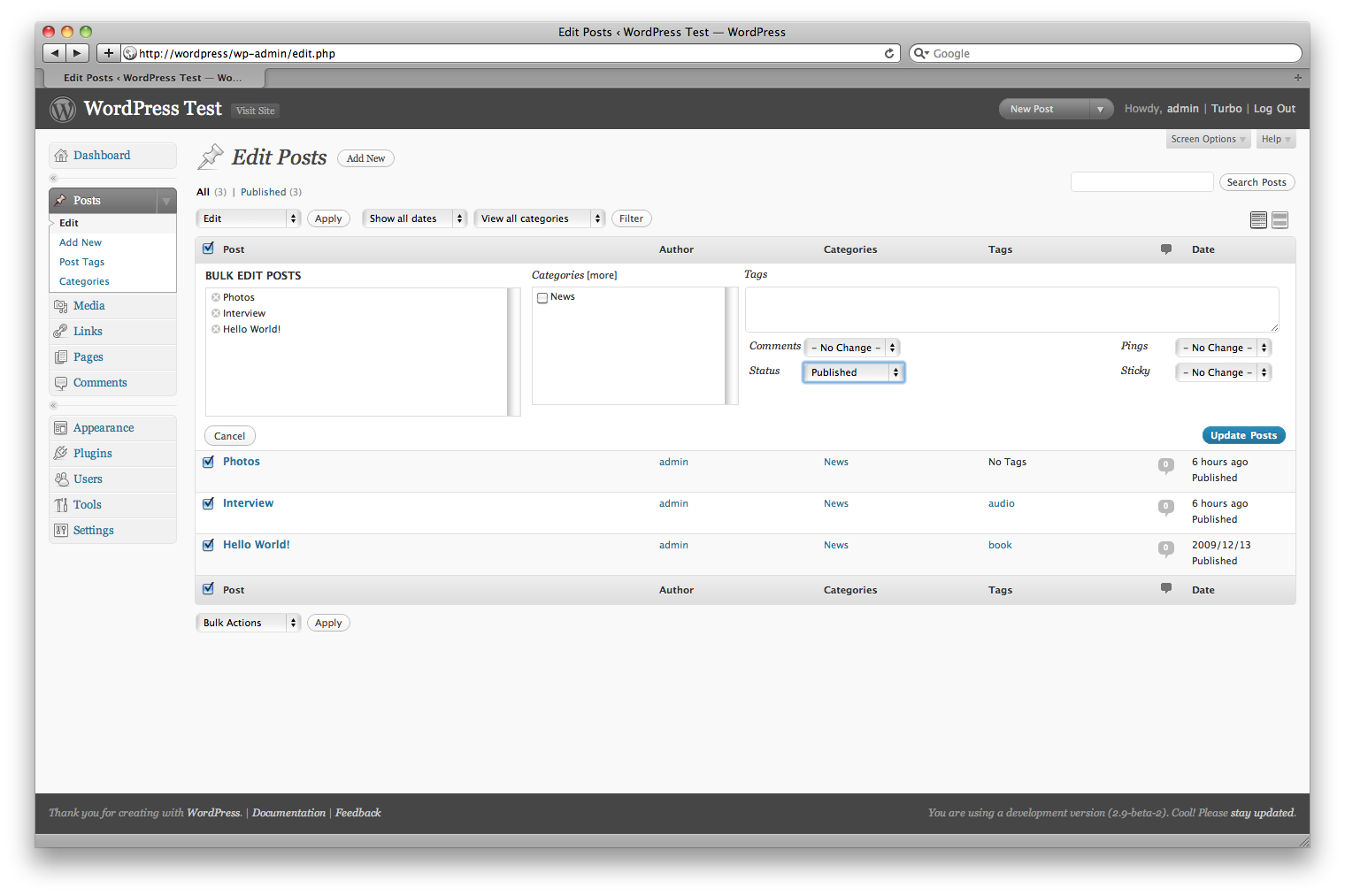Open the Comments No Change dropdown
The width and height of the screenshot is (1345, 896).
[x=852, y=348]
